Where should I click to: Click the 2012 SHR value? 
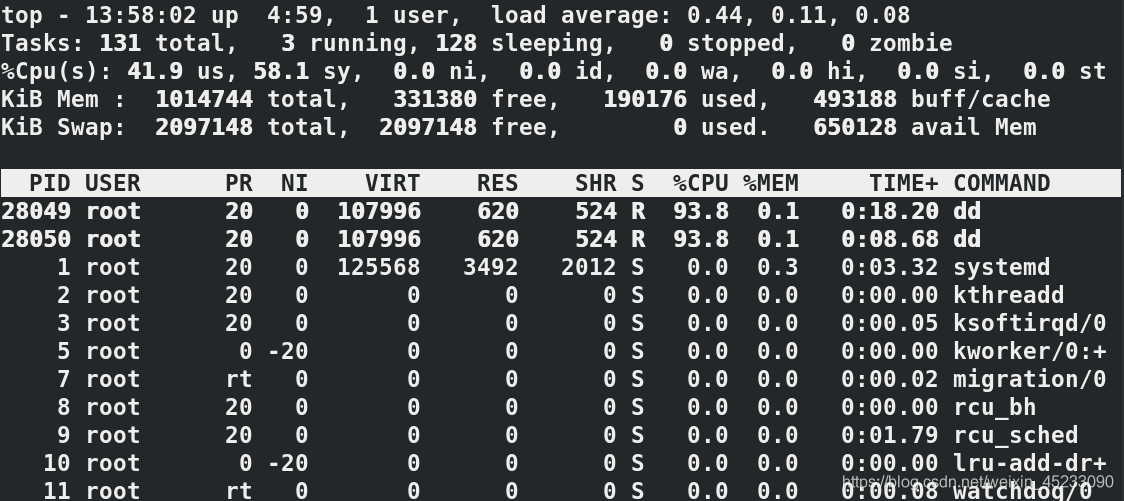(589, 267)
